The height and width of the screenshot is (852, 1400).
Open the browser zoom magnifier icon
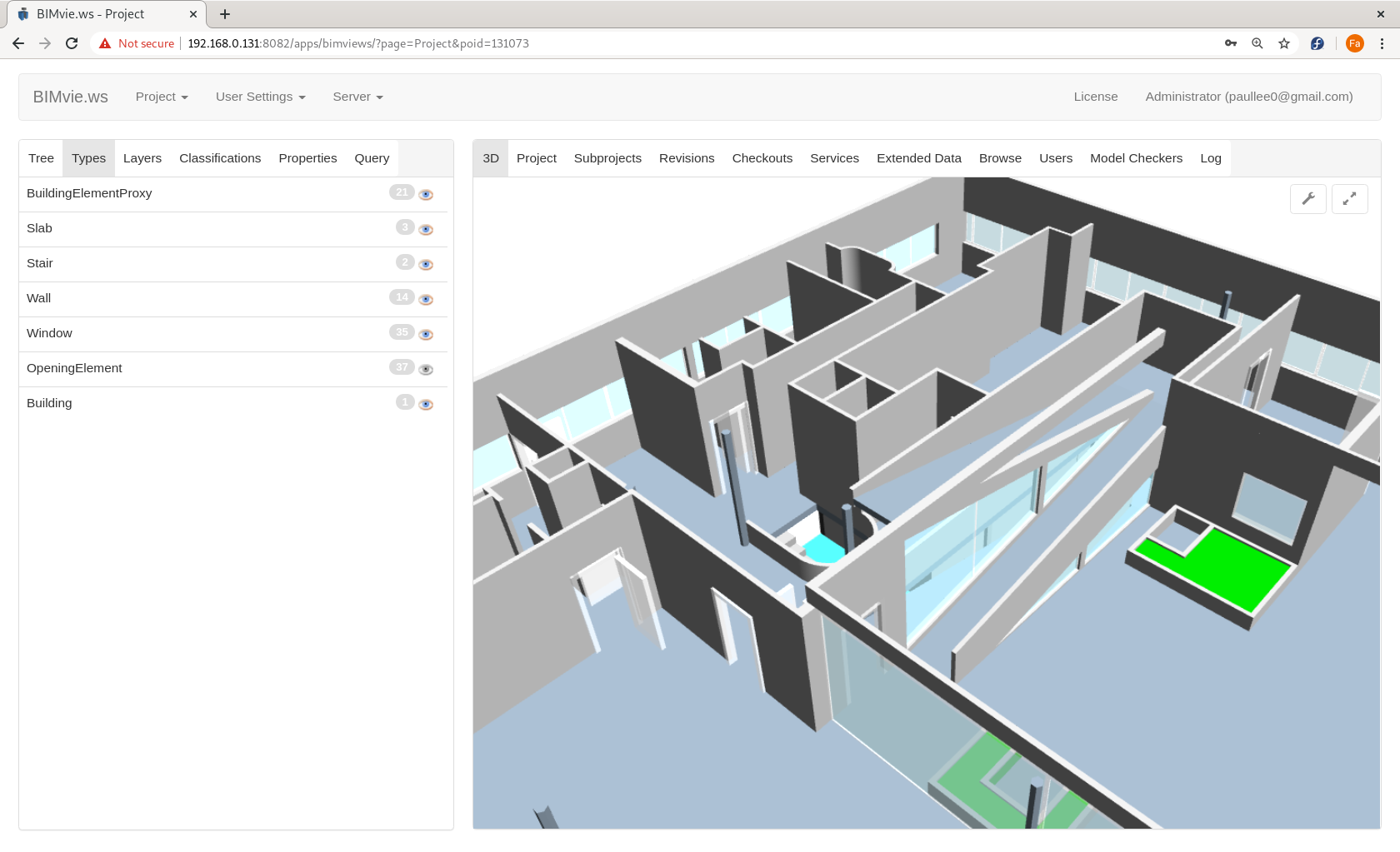[1257, 43]
